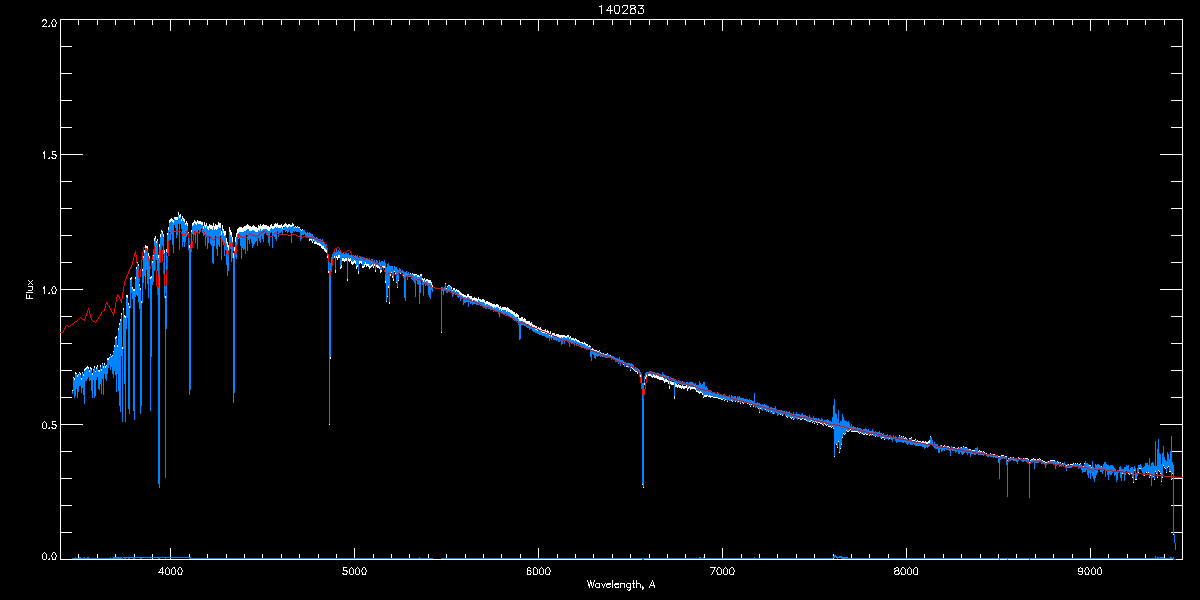Click the 1.0 flux tick label
This screenshot has width=1200, height=600.
pos(48,290)
